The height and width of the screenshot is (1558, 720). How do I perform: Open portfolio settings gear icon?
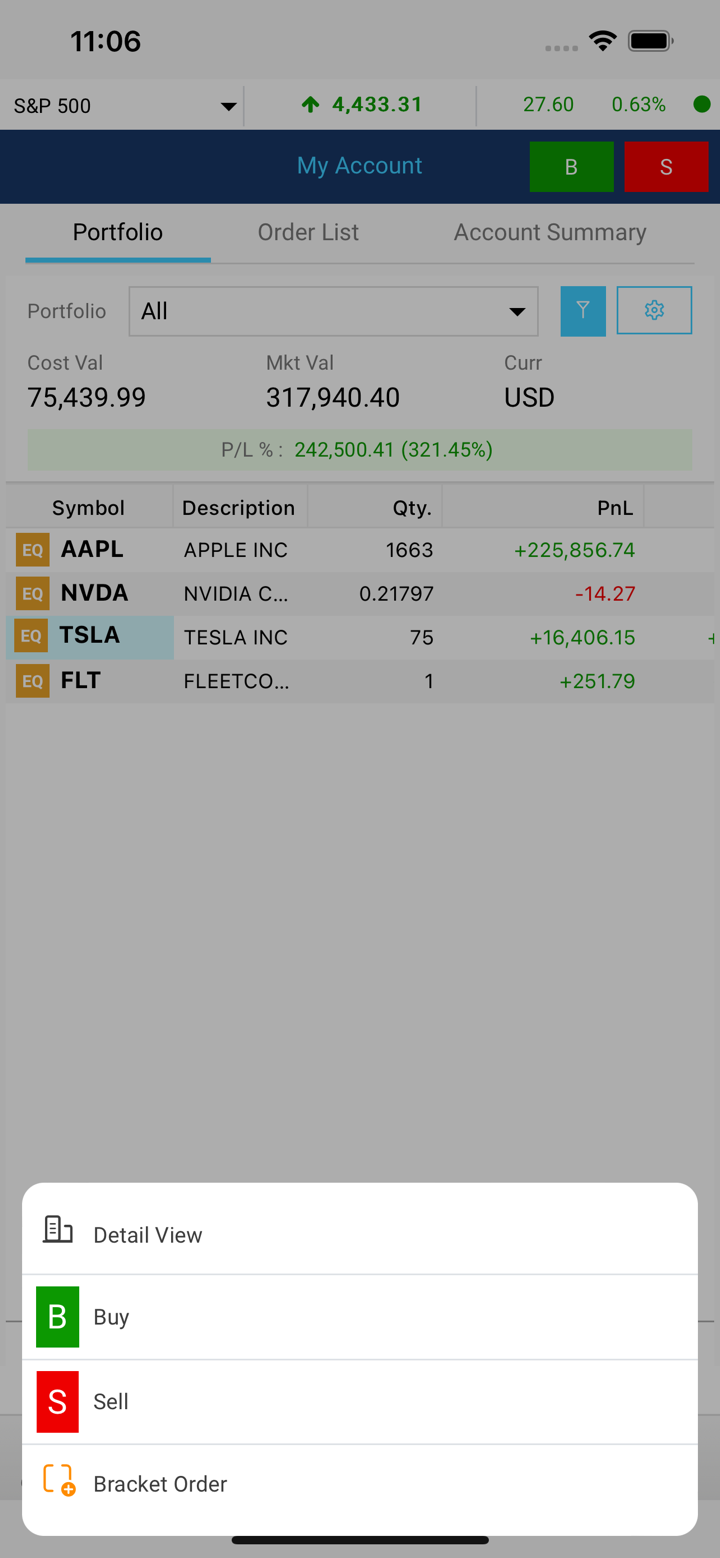654,311
